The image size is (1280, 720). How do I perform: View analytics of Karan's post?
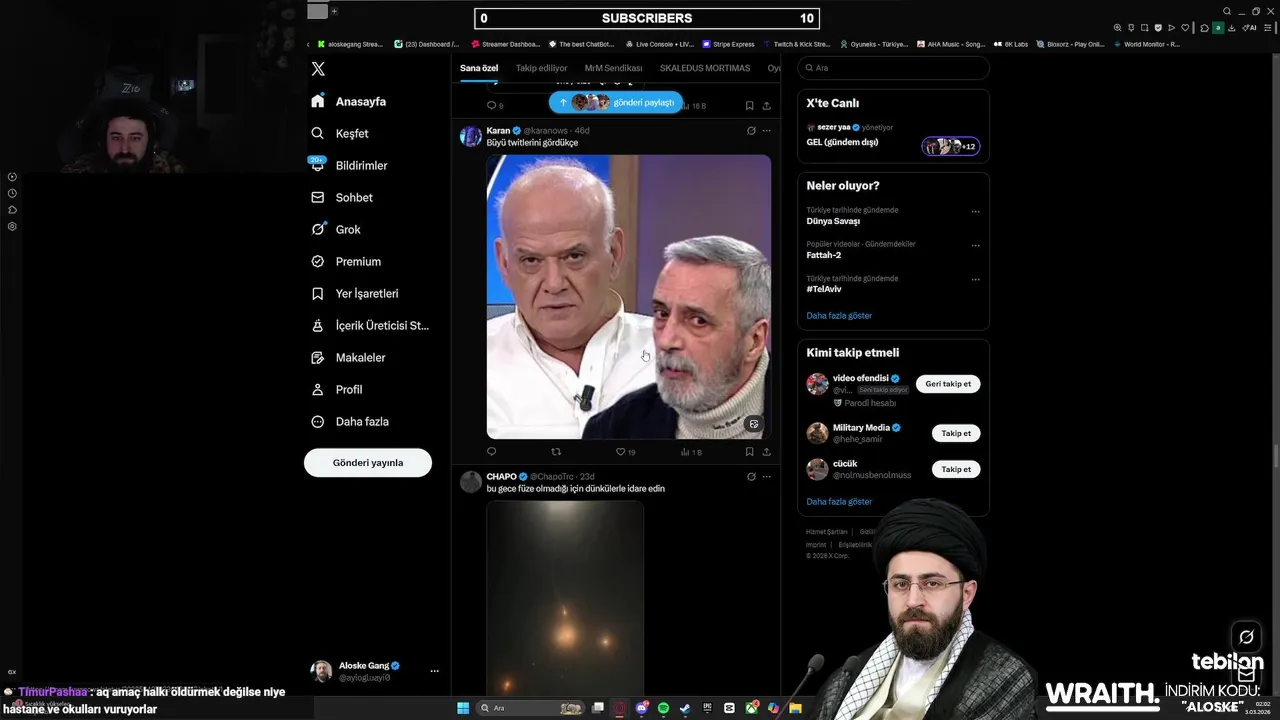click(691, 452)
